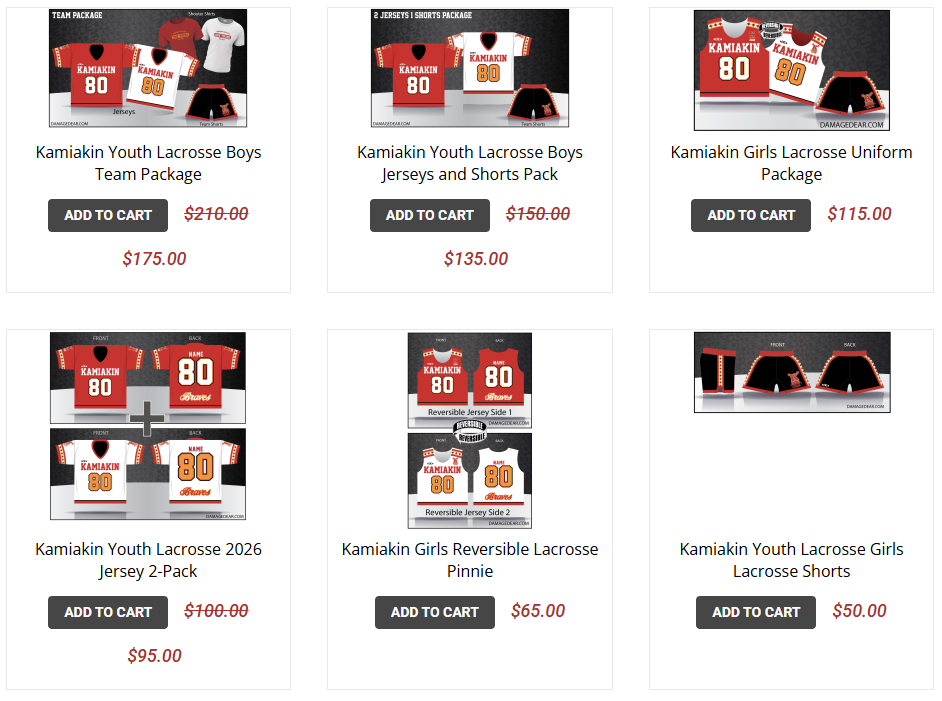Viewport: 942px width, 701px height.
Task: Open Kamiakin Youth Lacrosse Girls Lacrosse Shorts link
Action: click(791, 560)
